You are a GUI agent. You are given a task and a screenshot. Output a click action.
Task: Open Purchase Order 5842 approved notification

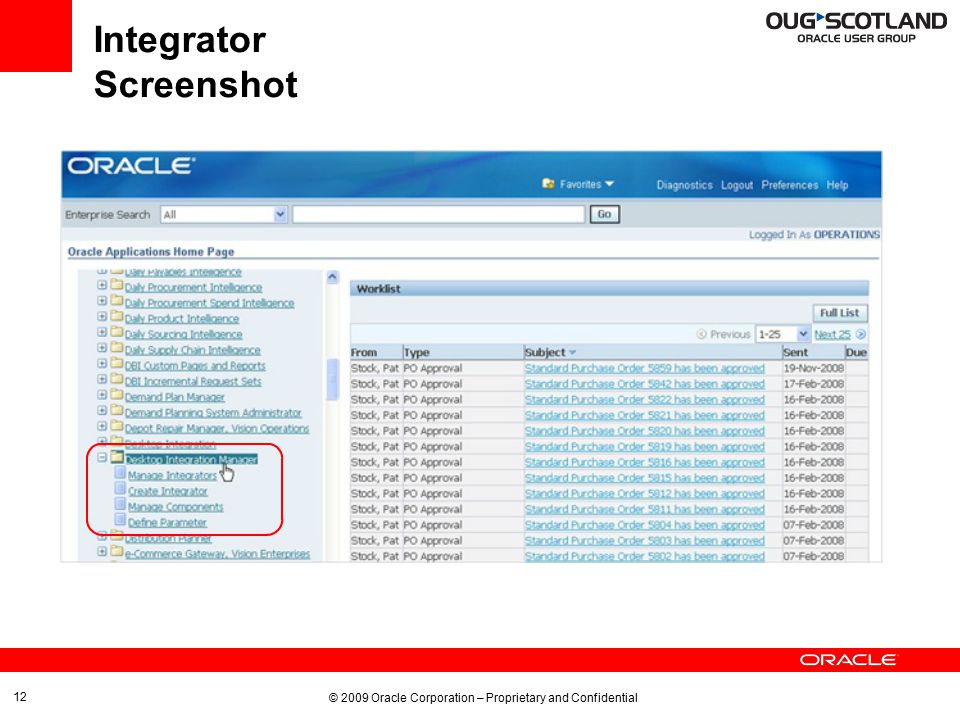click(x=645, y=384)
